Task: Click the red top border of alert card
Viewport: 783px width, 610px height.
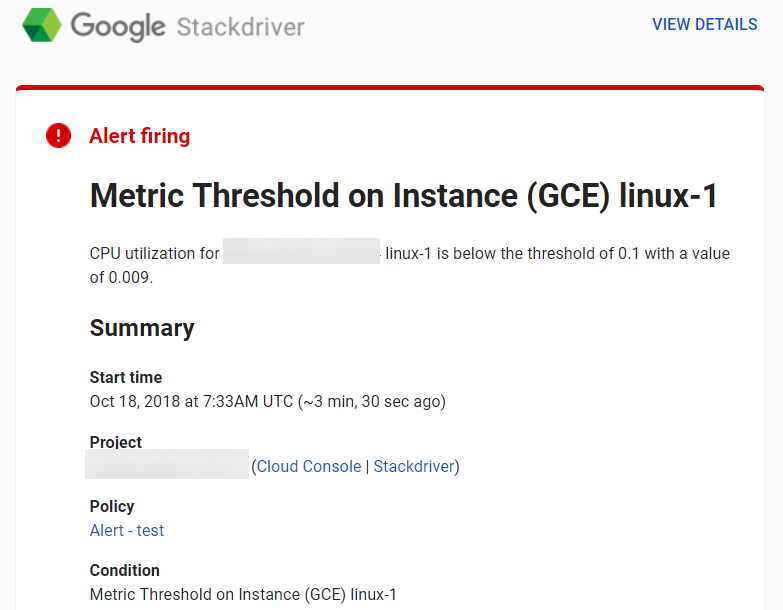Action: tap(390, 88)
